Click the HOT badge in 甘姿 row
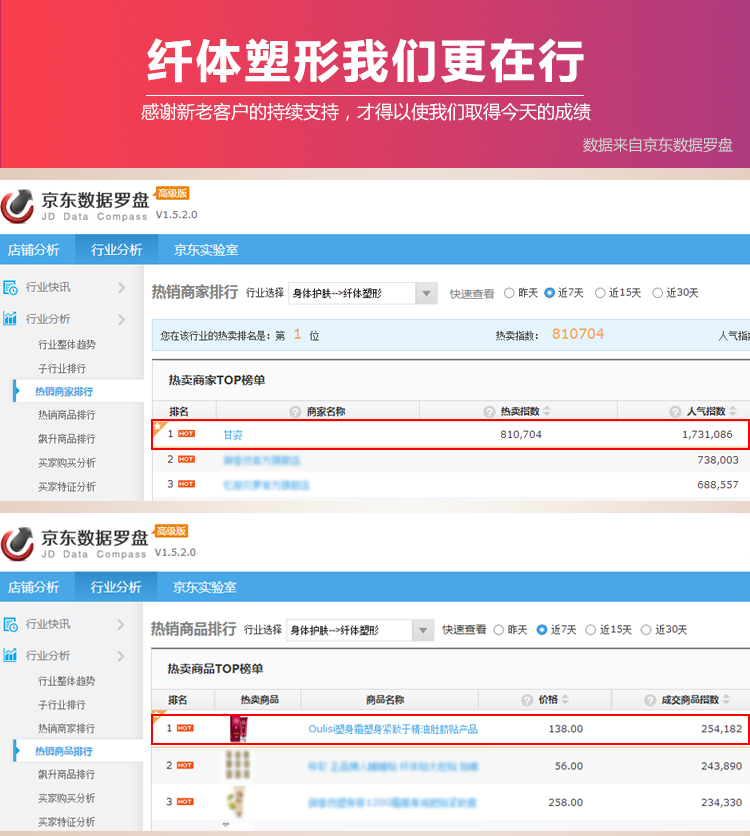The image size is (750, 836). 186,434
